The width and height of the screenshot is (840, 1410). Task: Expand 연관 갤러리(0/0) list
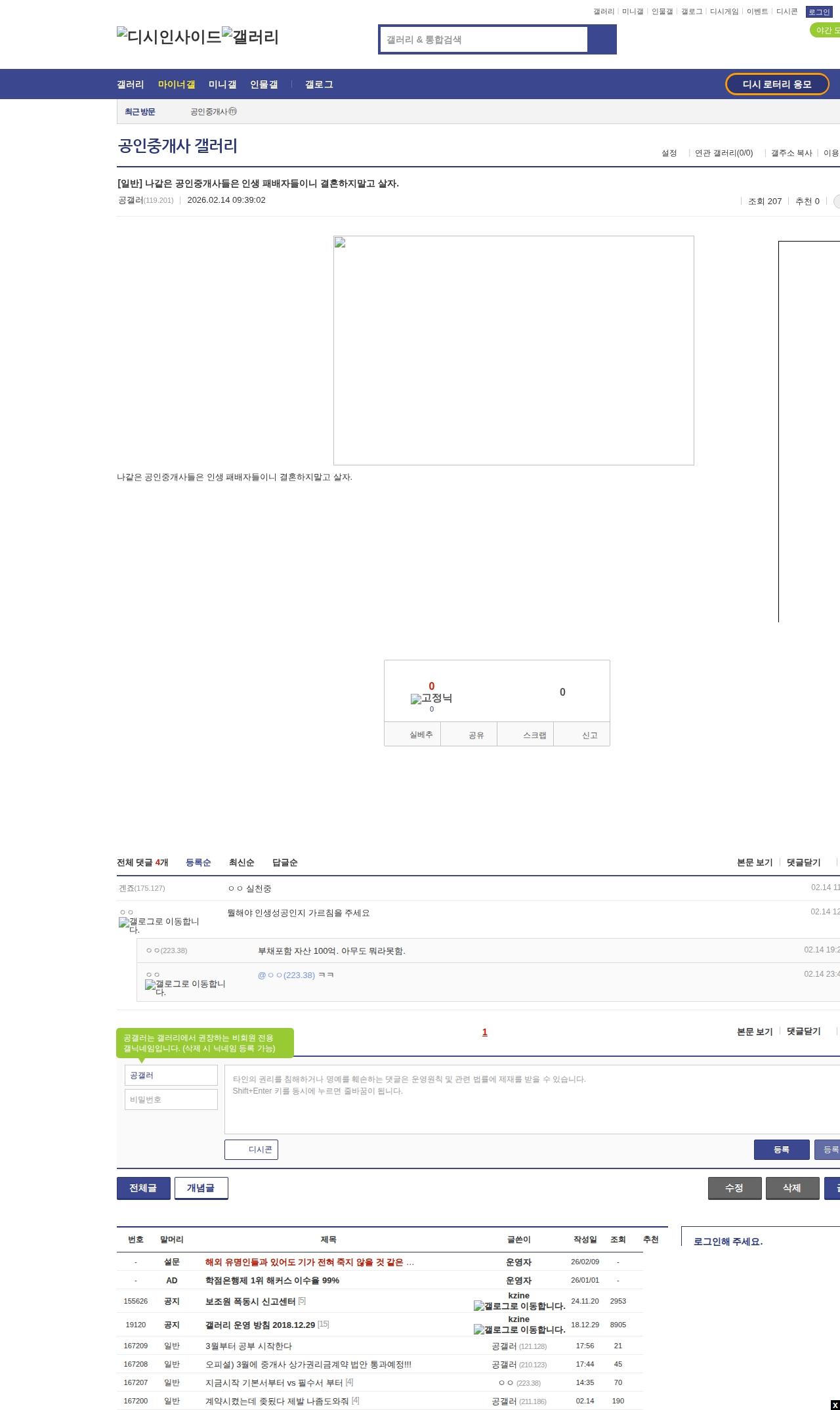[x=724, y=153]
